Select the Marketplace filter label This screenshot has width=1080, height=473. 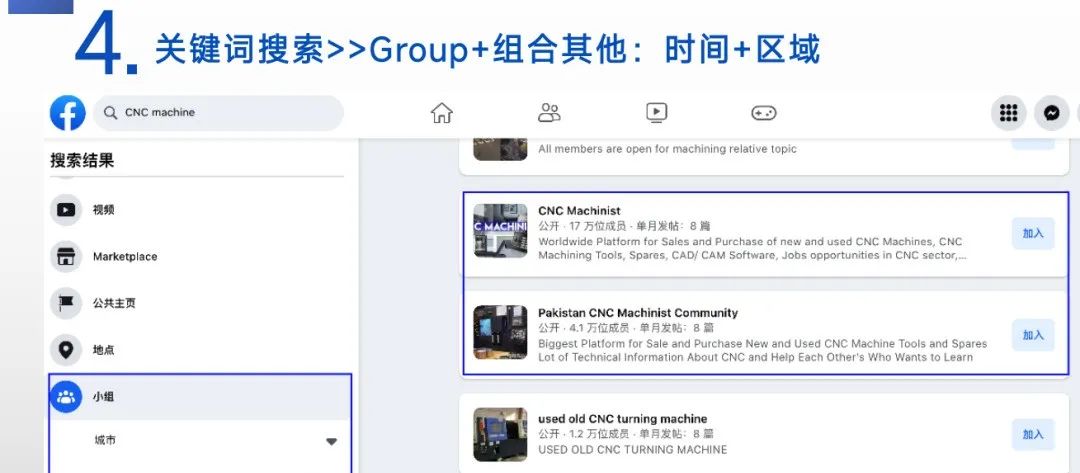125,257
